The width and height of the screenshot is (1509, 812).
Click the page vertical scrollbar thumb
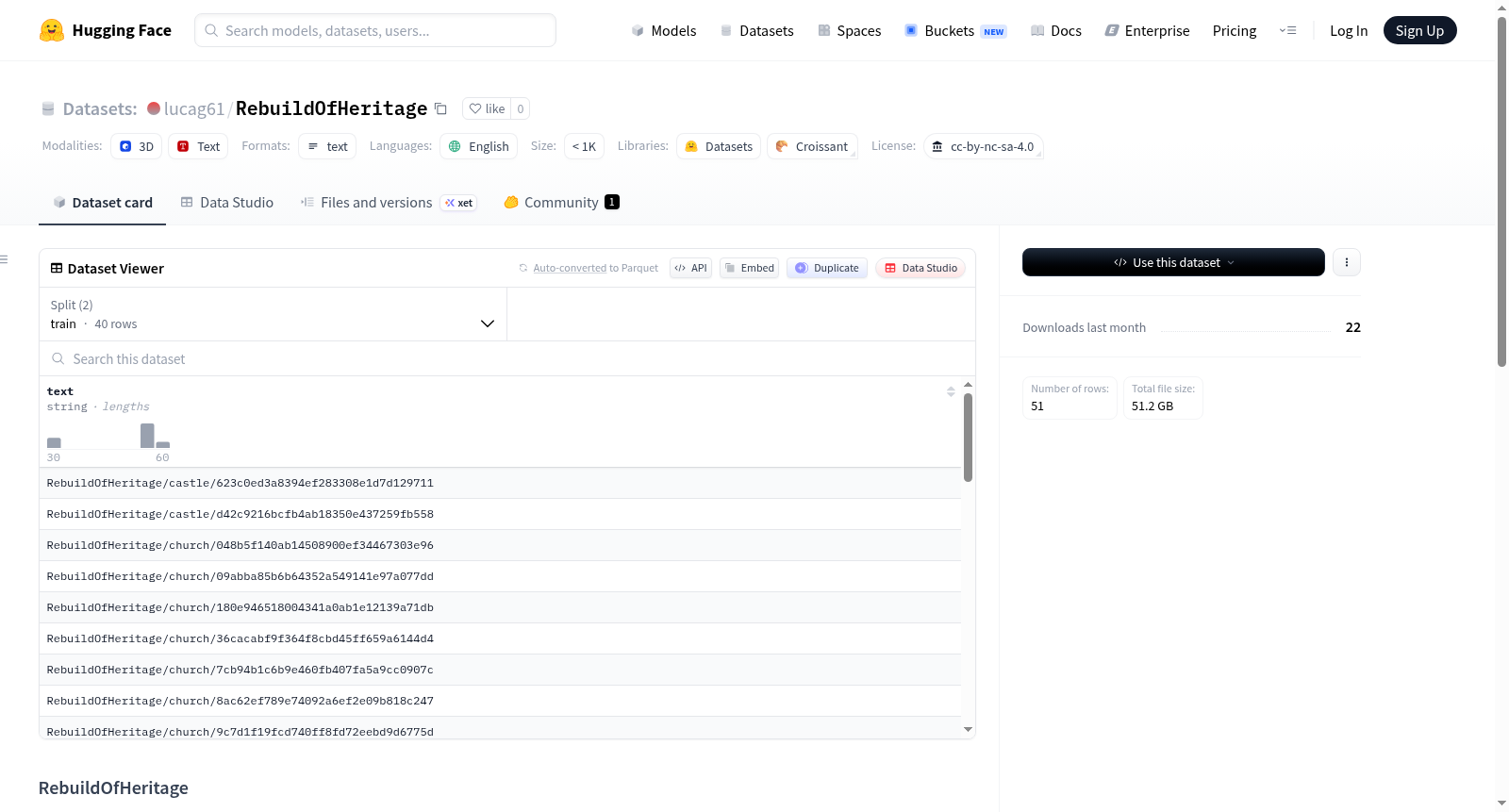coord(1502,191)
